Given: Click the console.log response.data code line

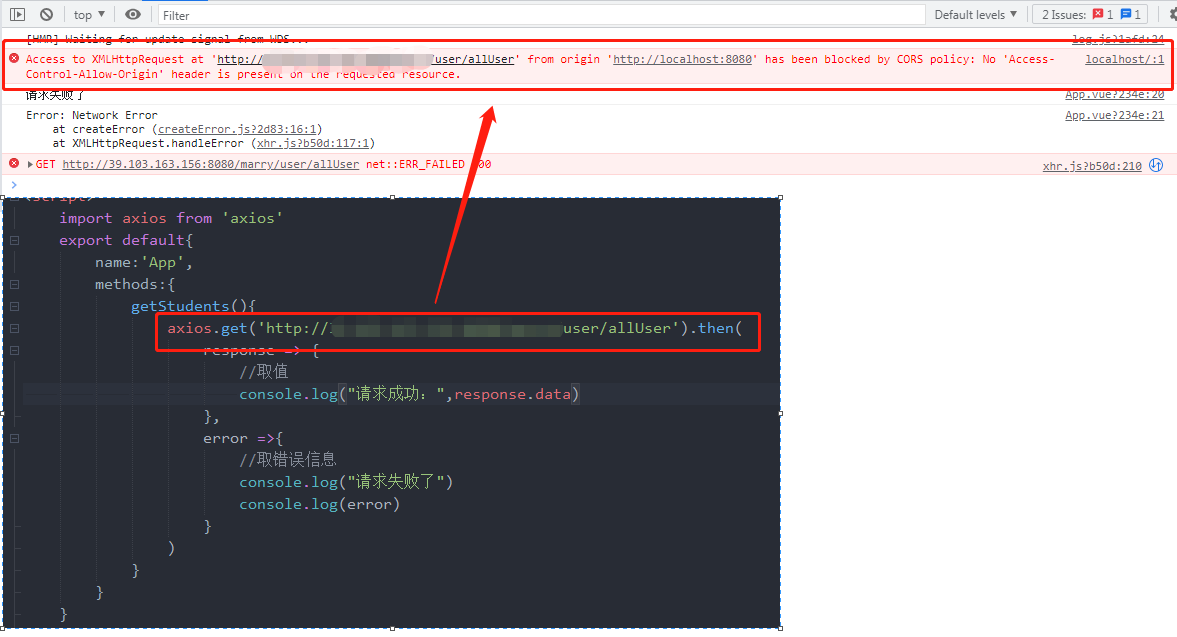Looking at the screenshot, I should coord(409,394).
